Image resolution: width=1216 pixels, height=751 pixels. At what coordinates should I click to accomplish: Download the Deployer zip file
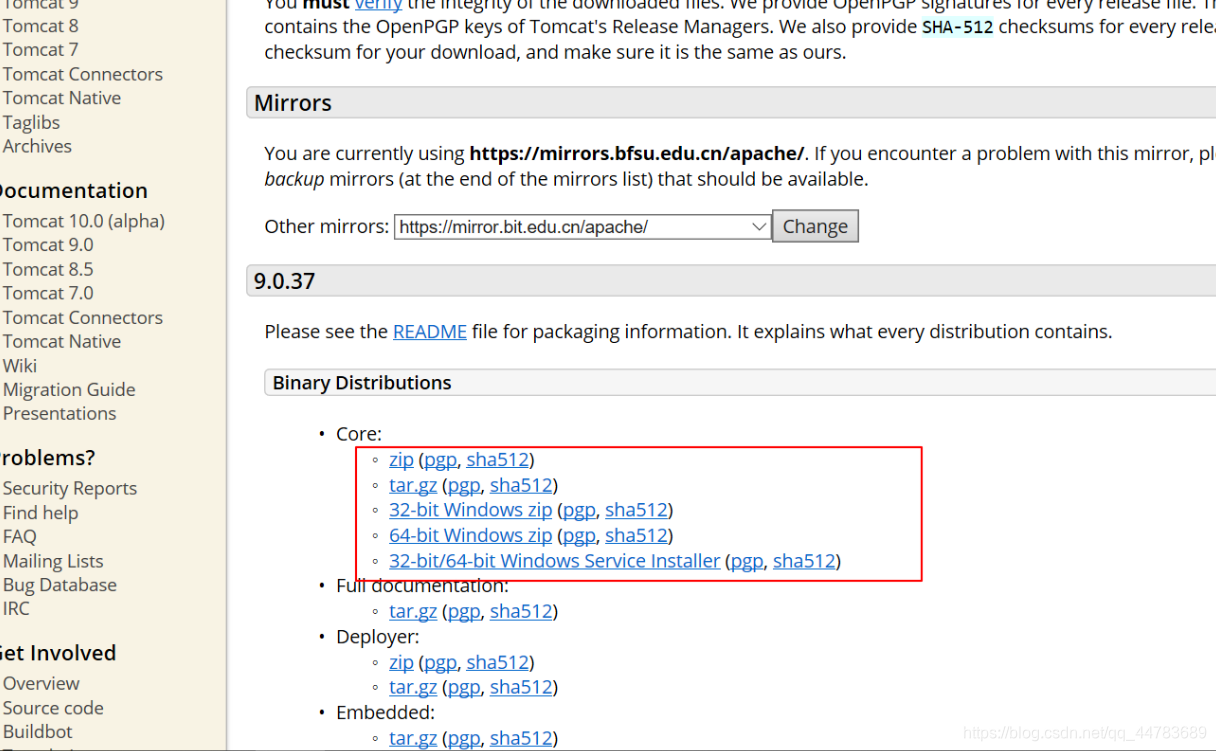(401, 662)
